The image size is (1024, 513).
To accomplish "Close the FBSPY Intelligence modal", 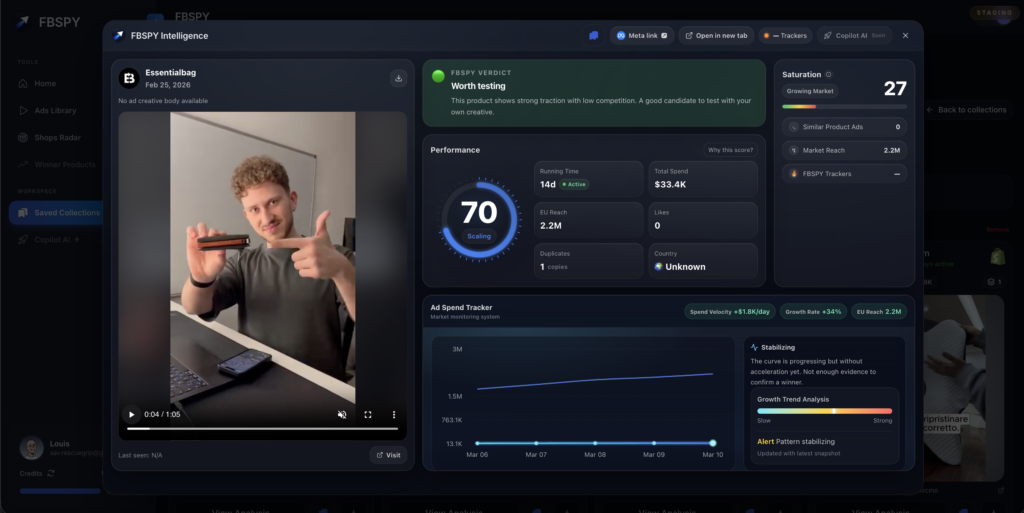I will 905,36.
